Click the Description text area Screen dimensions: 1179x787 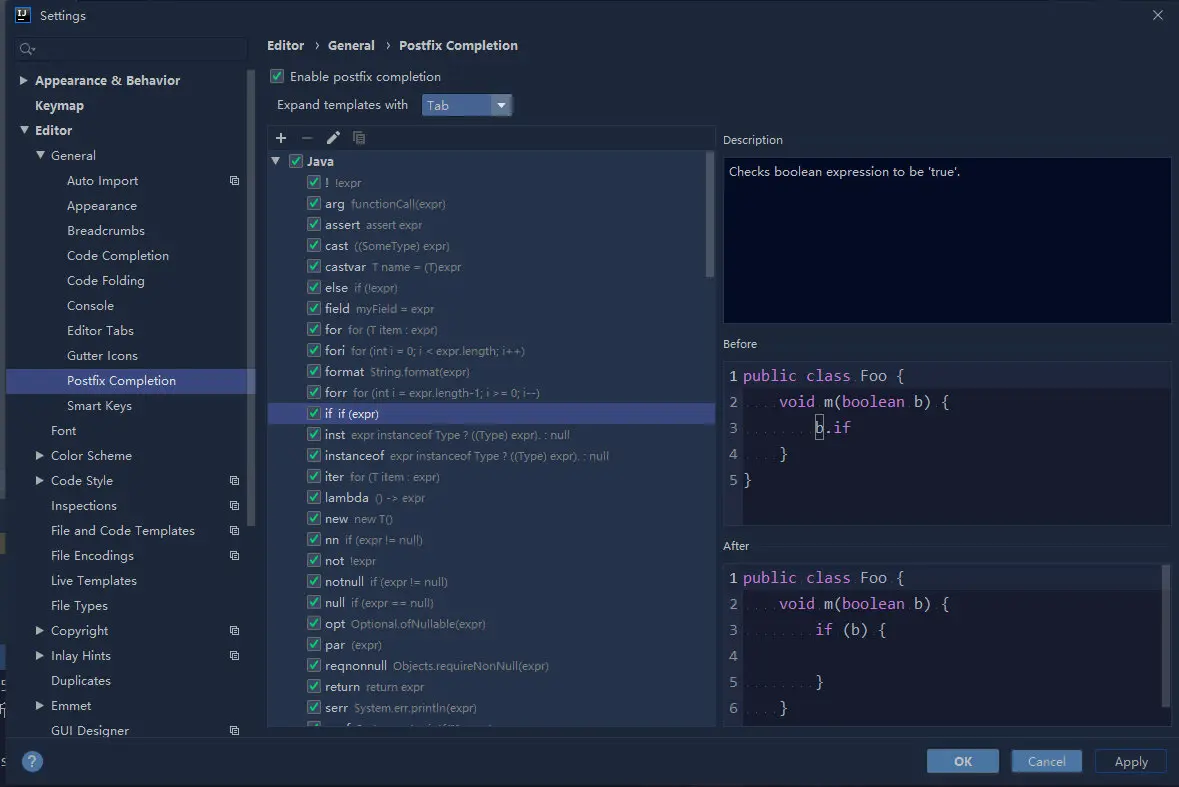click(x=947, y=240)
